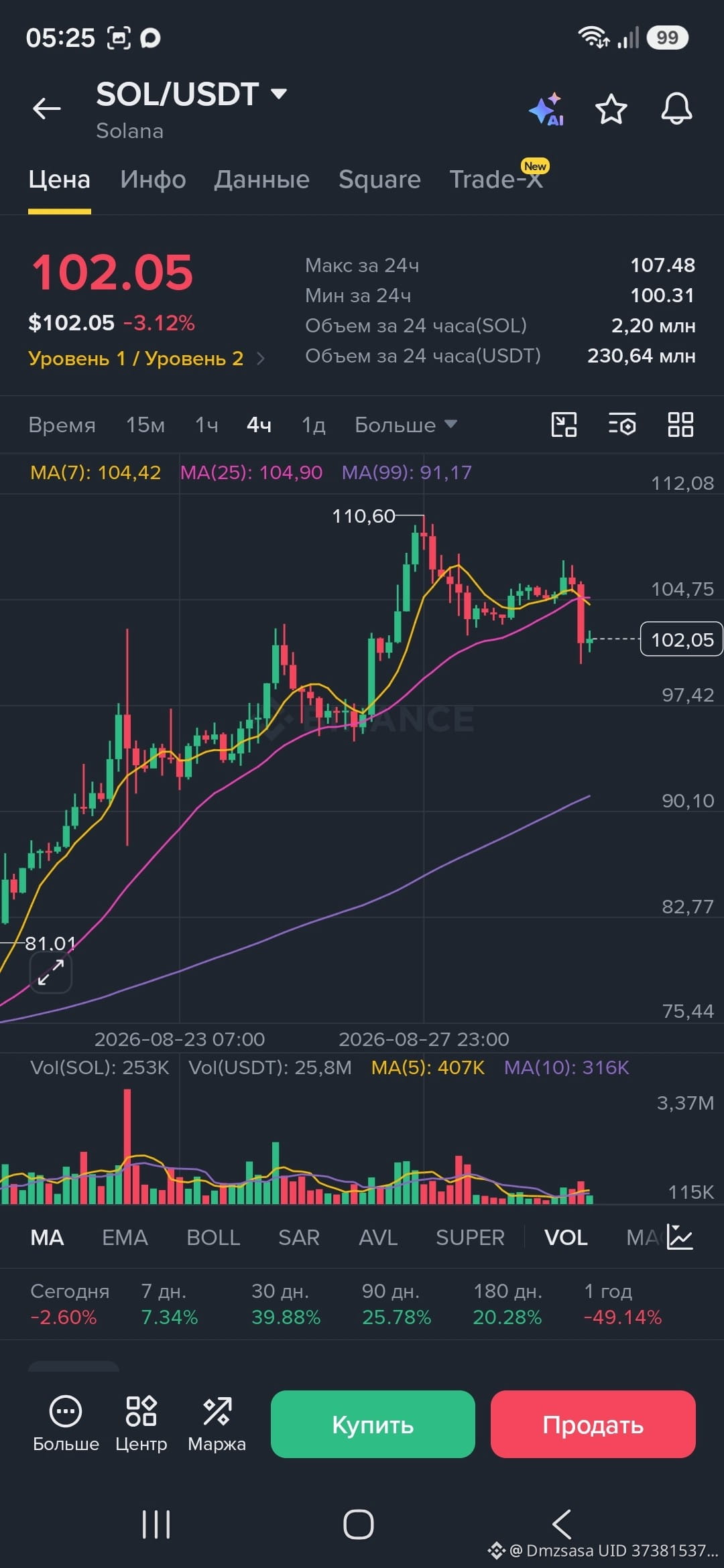Image resolution: width=724 pixels, height=1568 pixels.
Task: Select the 1ч timeframe
Action: [206, 425]
